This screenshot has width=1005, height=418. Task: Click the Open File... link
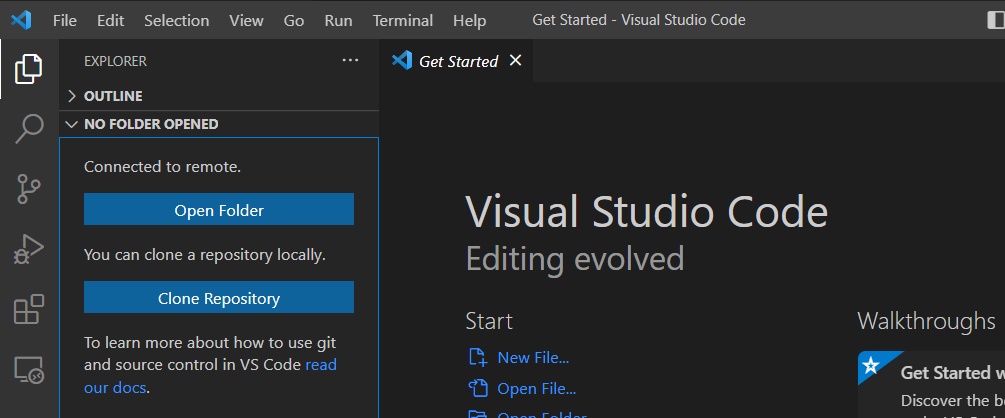[x=536, y=388]
